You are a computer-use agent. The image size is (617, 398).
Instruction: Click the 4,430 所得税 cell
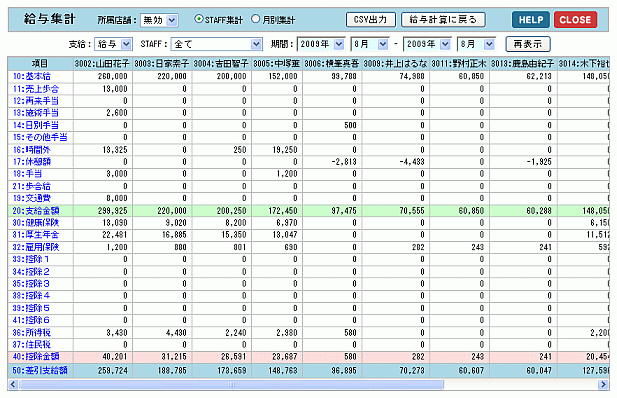click(x=162, y=333)
